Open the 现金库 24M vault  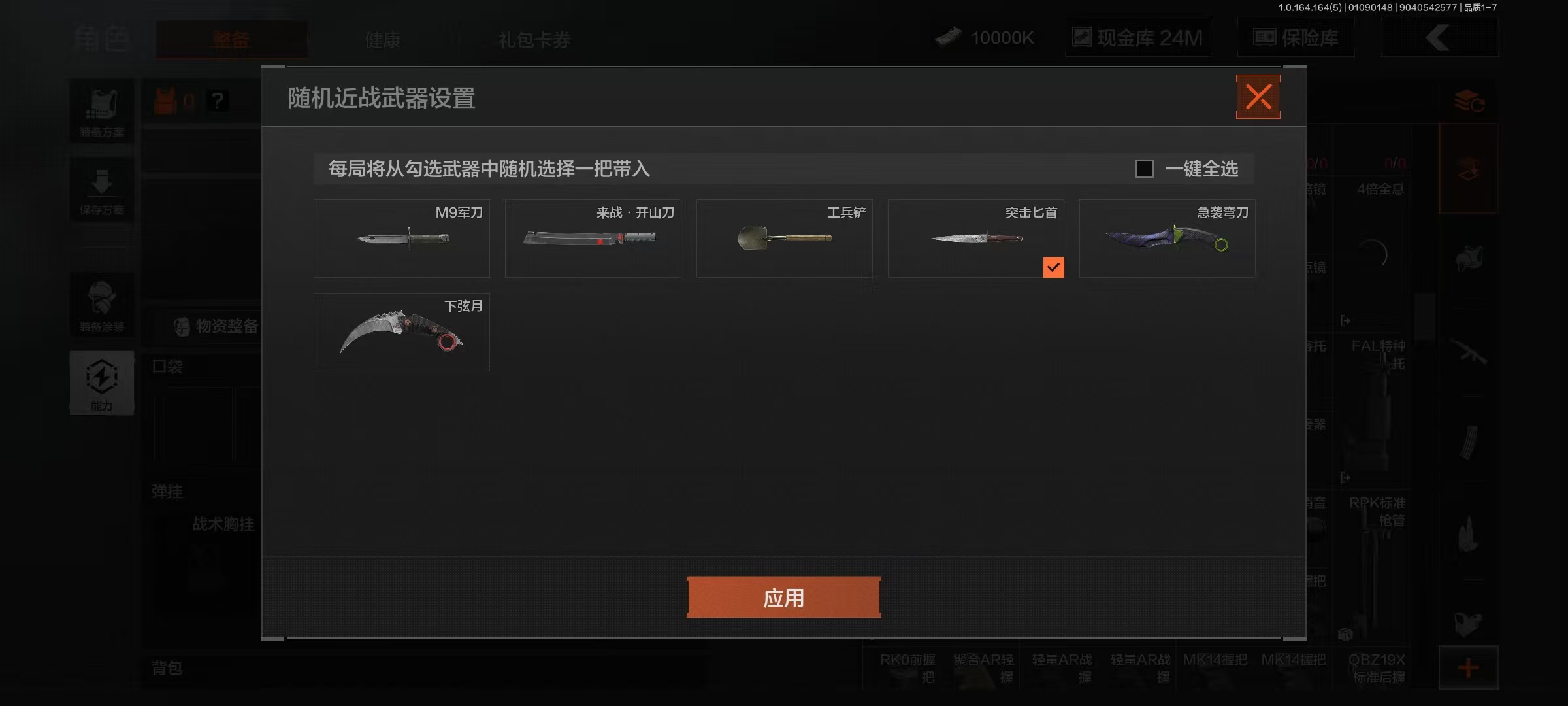pyautogui.click(x=1138, y=38)
